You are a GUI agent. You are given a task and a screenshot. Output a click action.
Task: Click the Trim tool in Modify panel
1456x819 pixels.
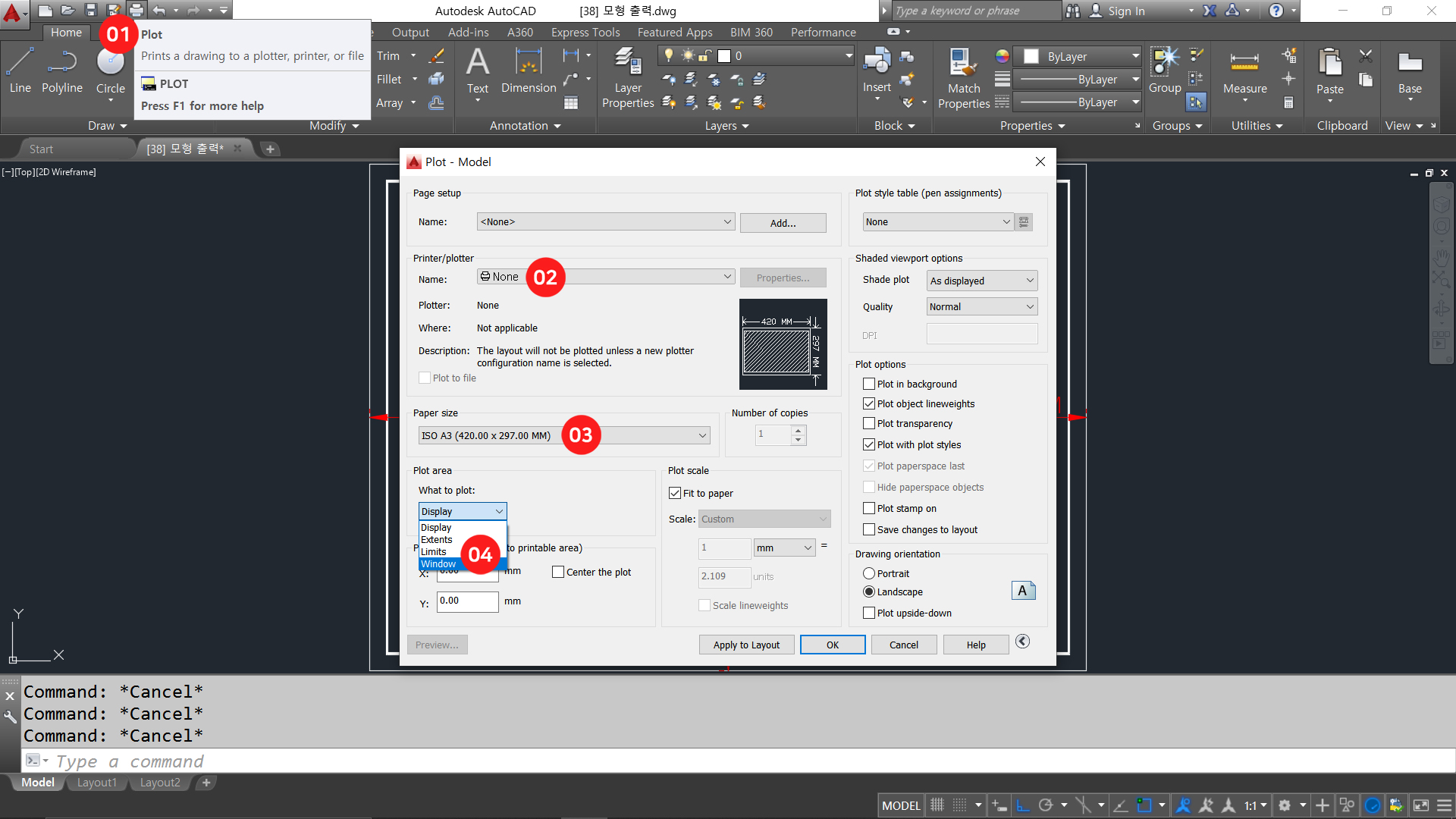tap(388, 56)
